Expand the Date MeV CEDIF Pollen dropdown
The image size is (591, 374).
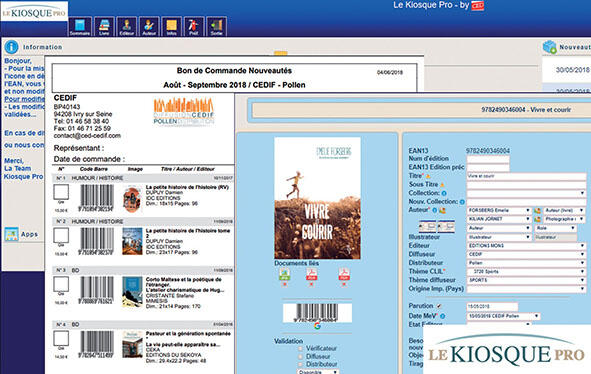tap(503, 316)
